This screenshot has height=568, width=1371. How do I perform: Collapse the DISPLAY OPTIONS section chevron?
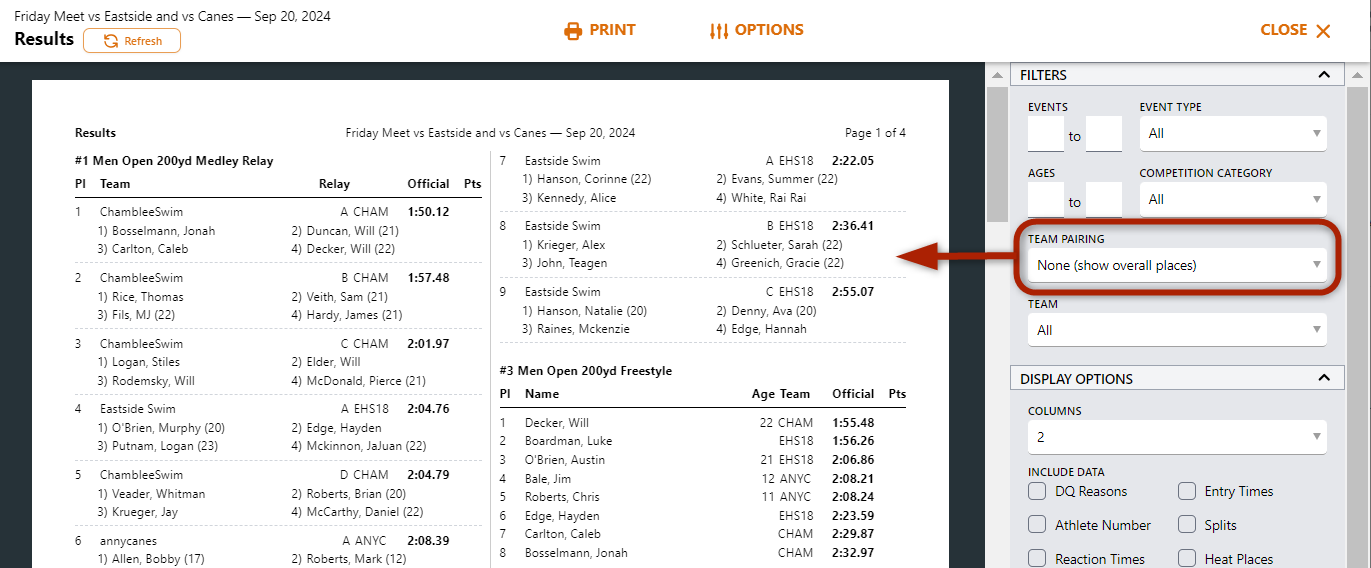(1324, 378)
